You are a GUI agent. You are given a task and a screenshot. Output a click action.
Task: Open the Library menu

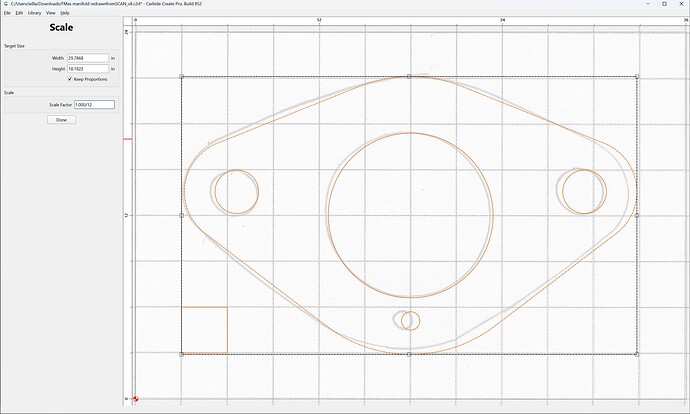34,13
